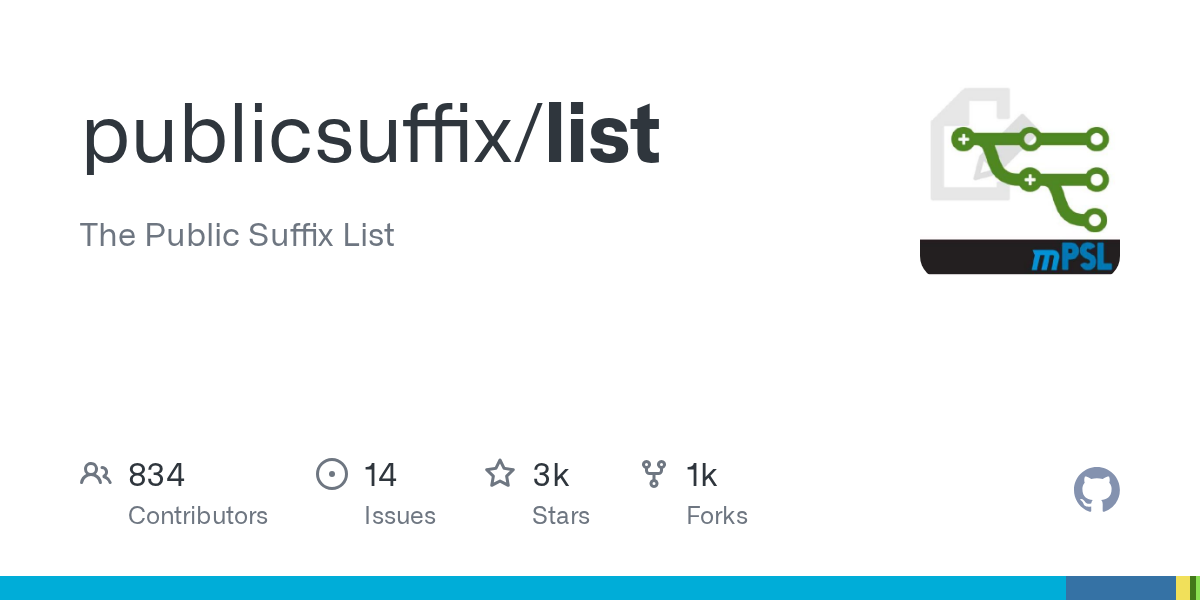
Task: Click the 14 issues count
Action: point(380,475)
